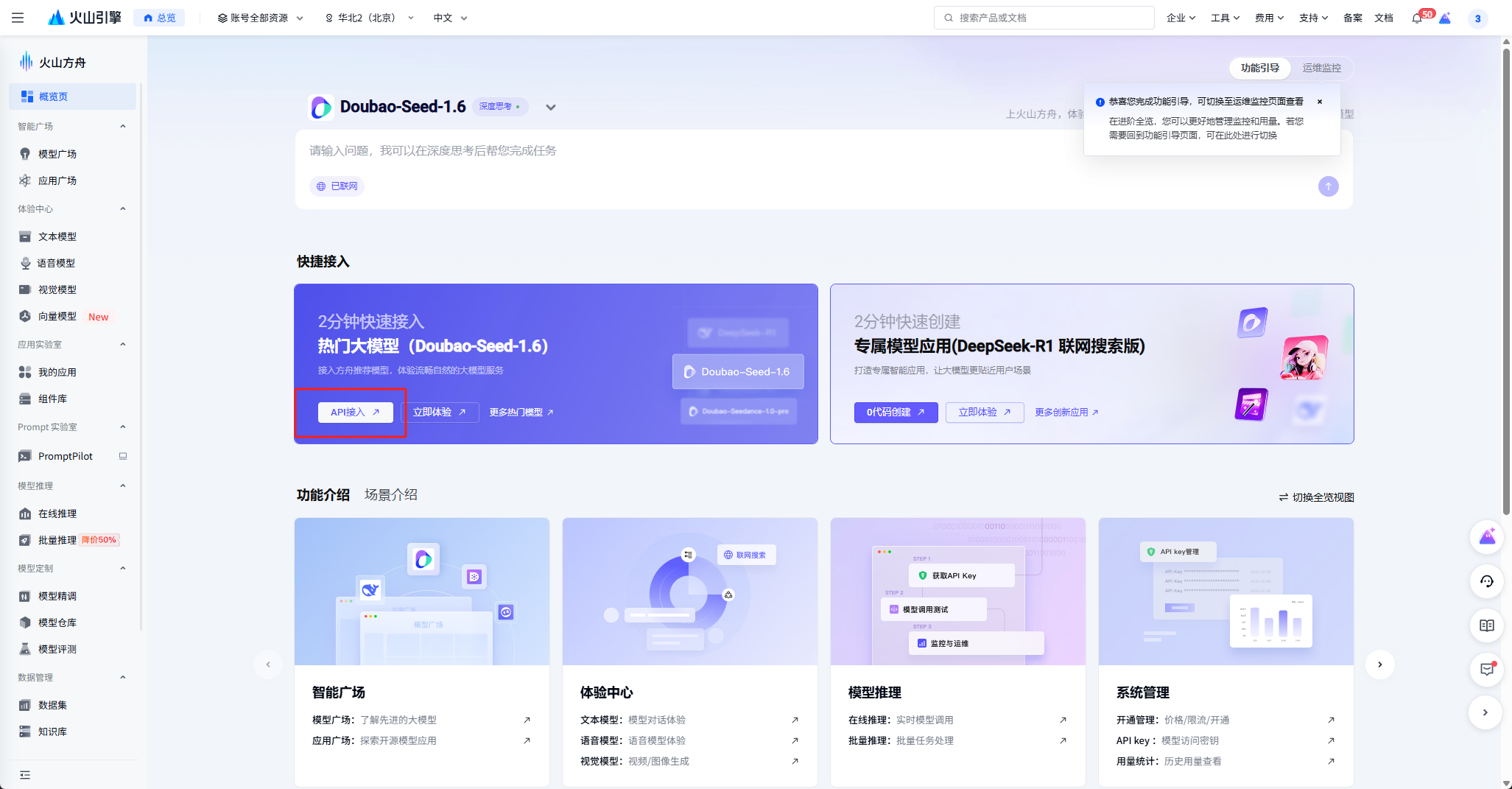The height and width of the screenshot is (789, 1512).
Task: Select the 功能介绍 tab
Action: [x=323, y=495]
